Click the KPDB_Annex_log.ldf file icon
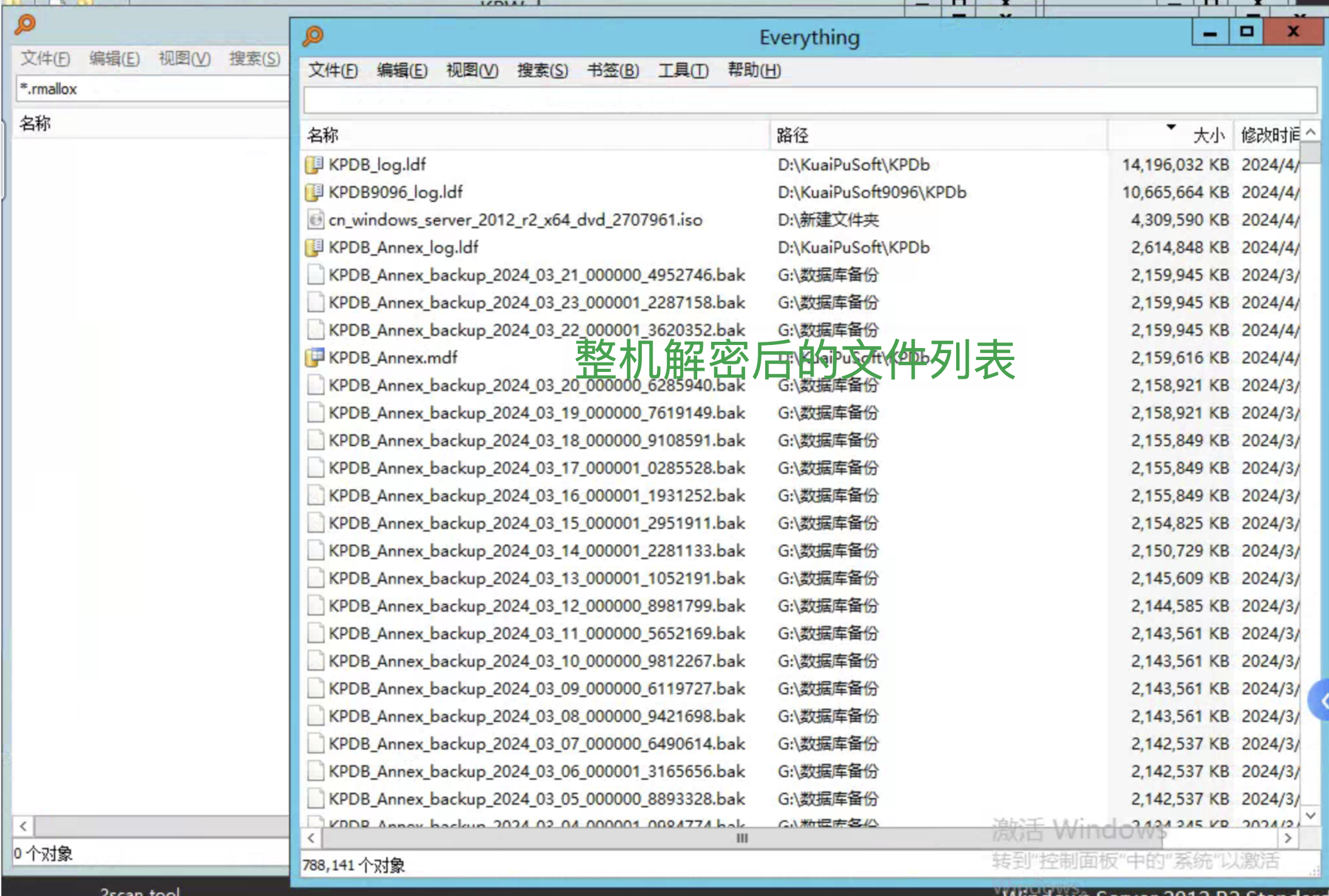This screenshot has width=1329, height=896. pos(314,248)
